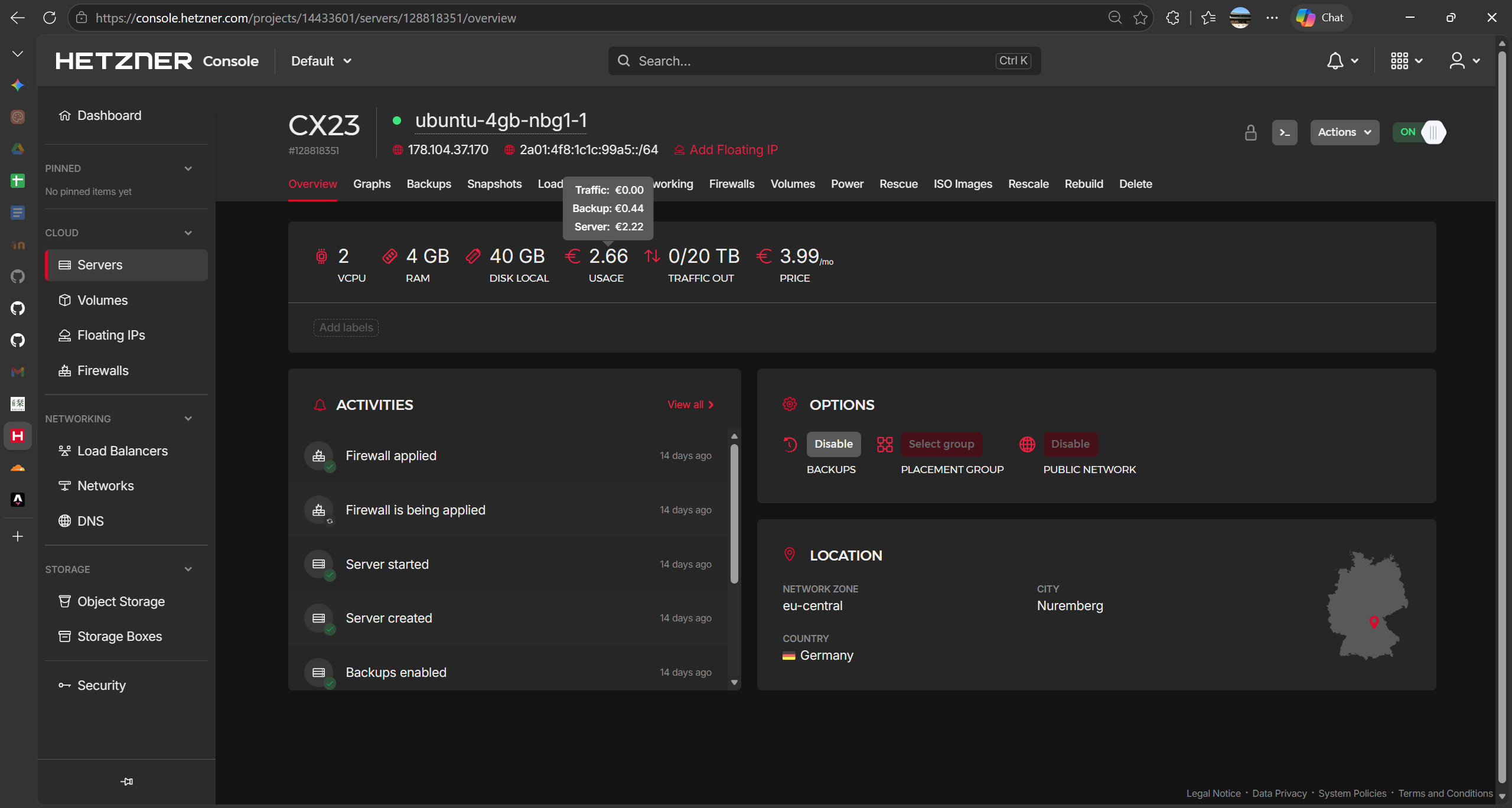Open the Firewalls tab

[732, 184]
